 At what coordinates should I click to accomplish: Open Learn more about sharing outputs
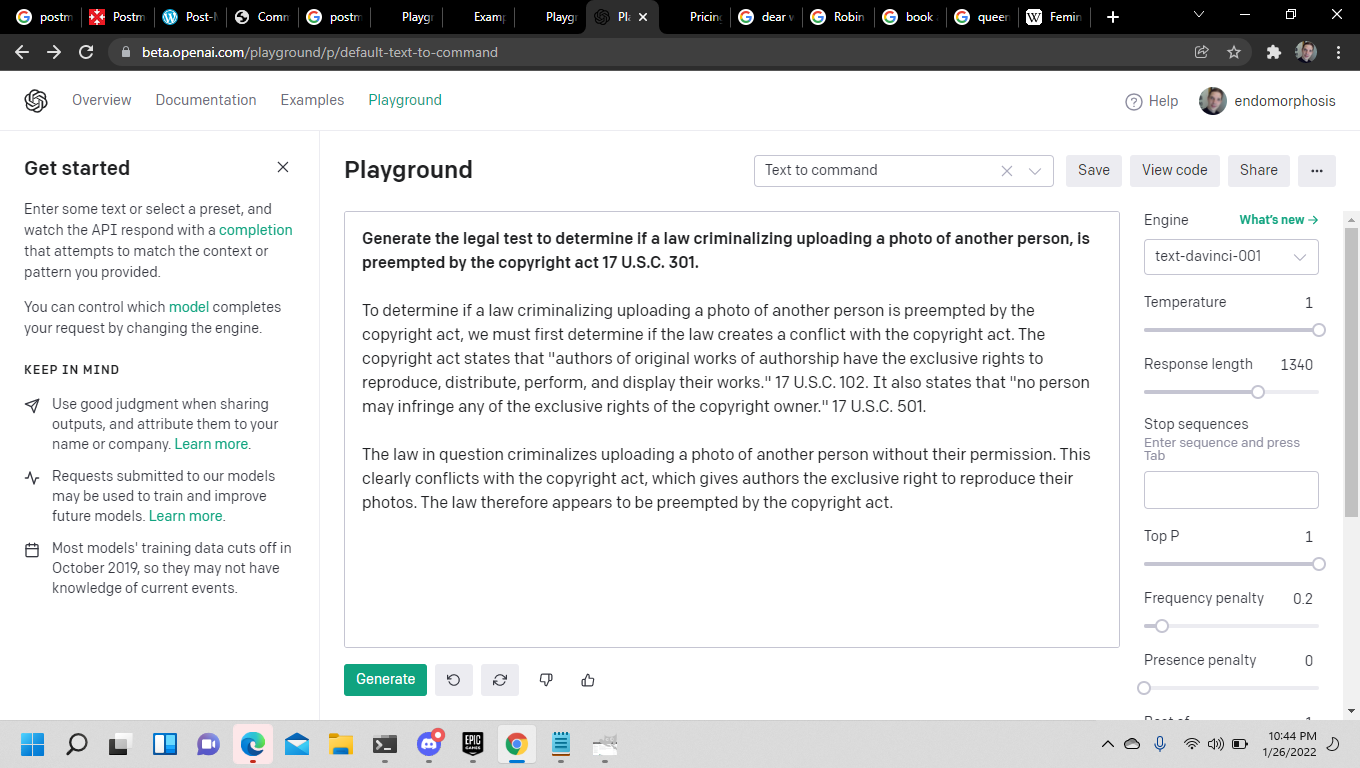pyautogui.click(x=211, y=444)
